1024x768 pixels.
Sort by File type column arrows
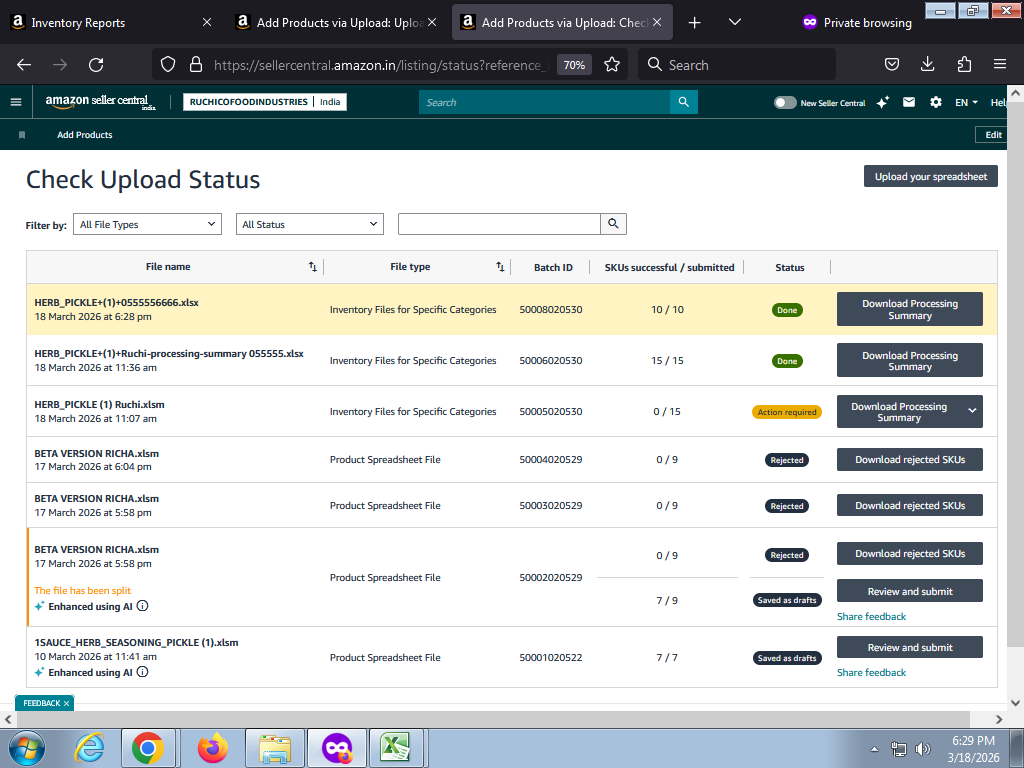[500, 266]
